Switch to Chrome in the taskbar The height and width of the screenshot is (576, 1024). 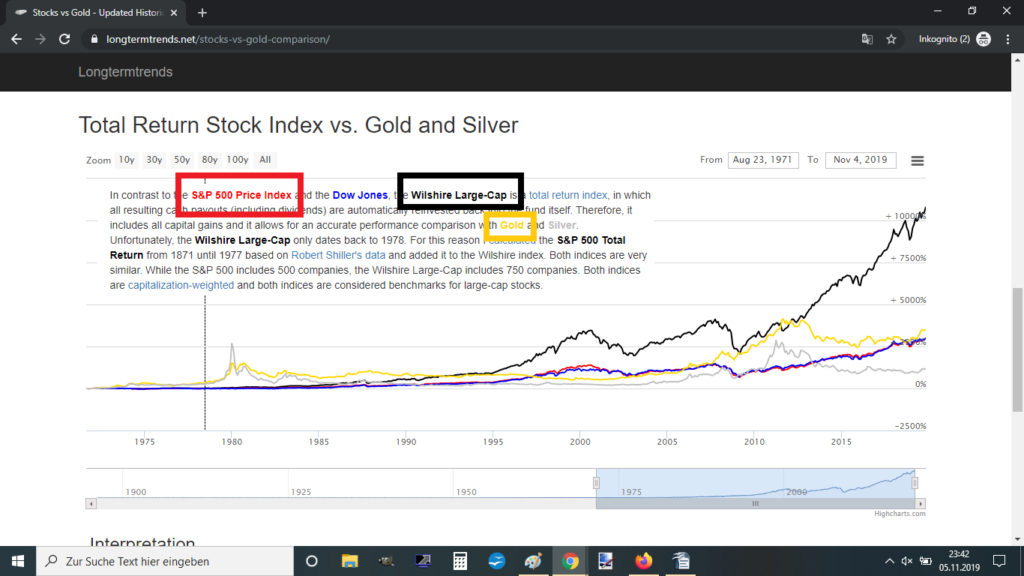[570, 561]
